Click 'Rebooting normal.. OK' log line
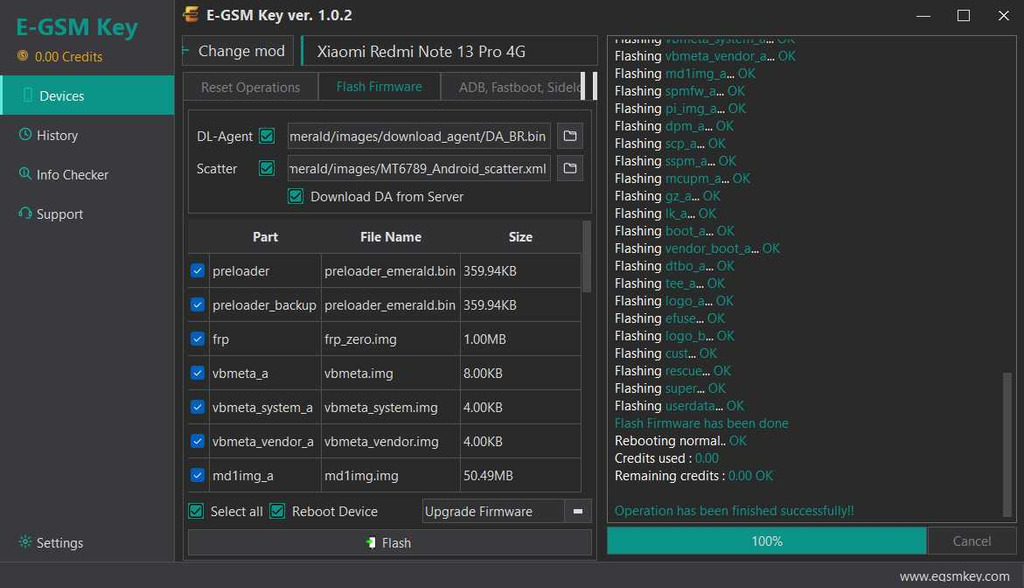 (x=680, y=441)
